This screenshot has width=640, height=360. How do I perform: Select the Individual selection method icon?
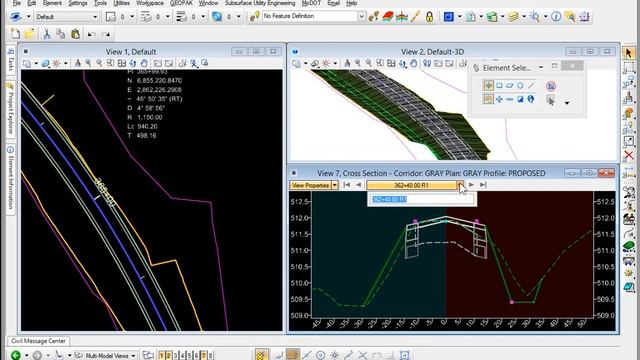[488, 85]
